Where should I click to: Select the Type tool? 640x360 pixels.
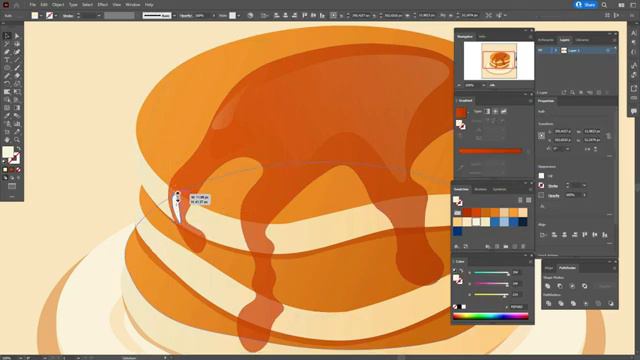[7, 60]
